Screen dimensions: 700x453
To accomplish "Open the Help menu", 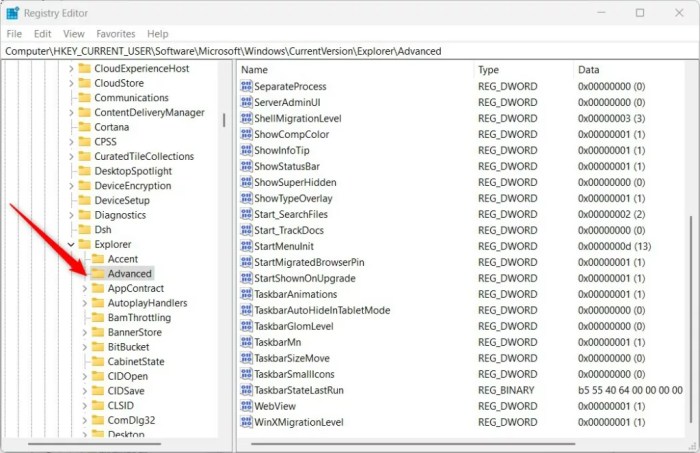I will pos(158,34).
